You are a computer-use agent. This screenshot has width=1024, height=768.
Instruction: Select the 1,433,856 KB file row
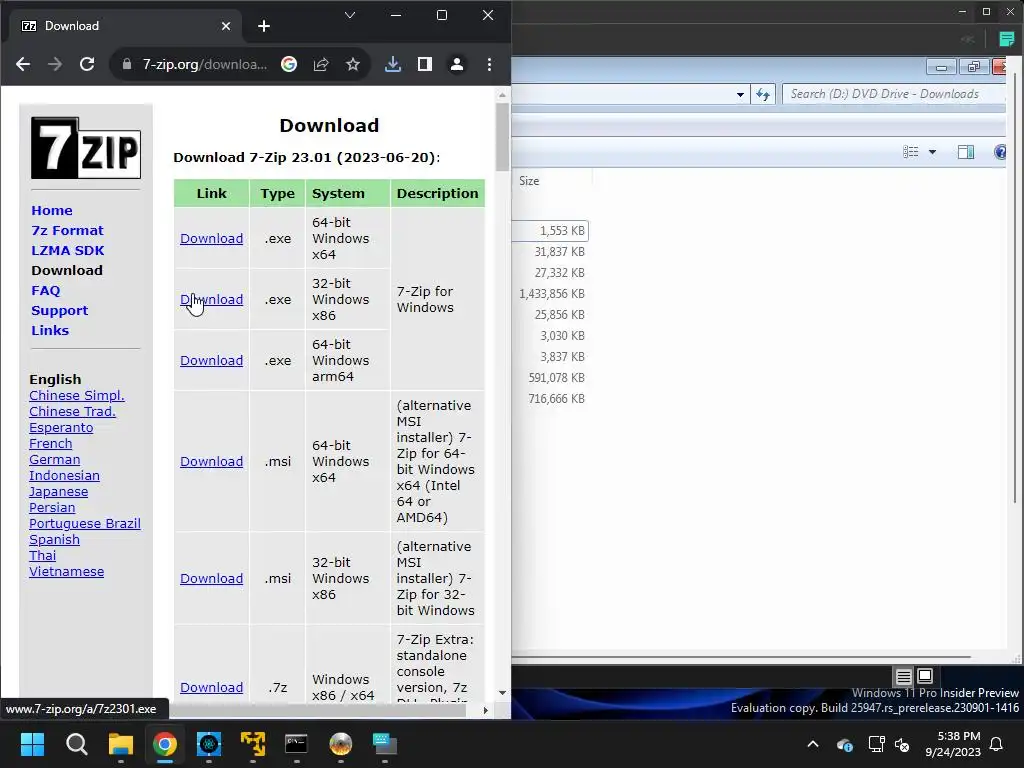[551, 294]
